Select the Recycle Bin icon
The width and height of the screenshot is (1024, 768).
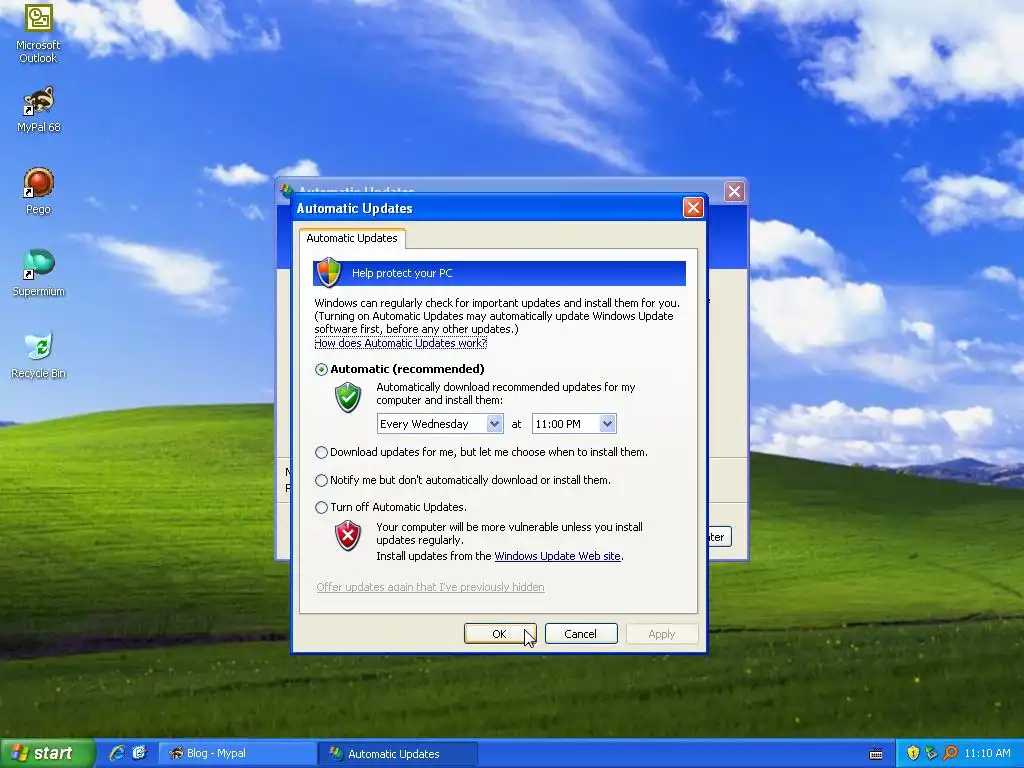click(38, 355)
